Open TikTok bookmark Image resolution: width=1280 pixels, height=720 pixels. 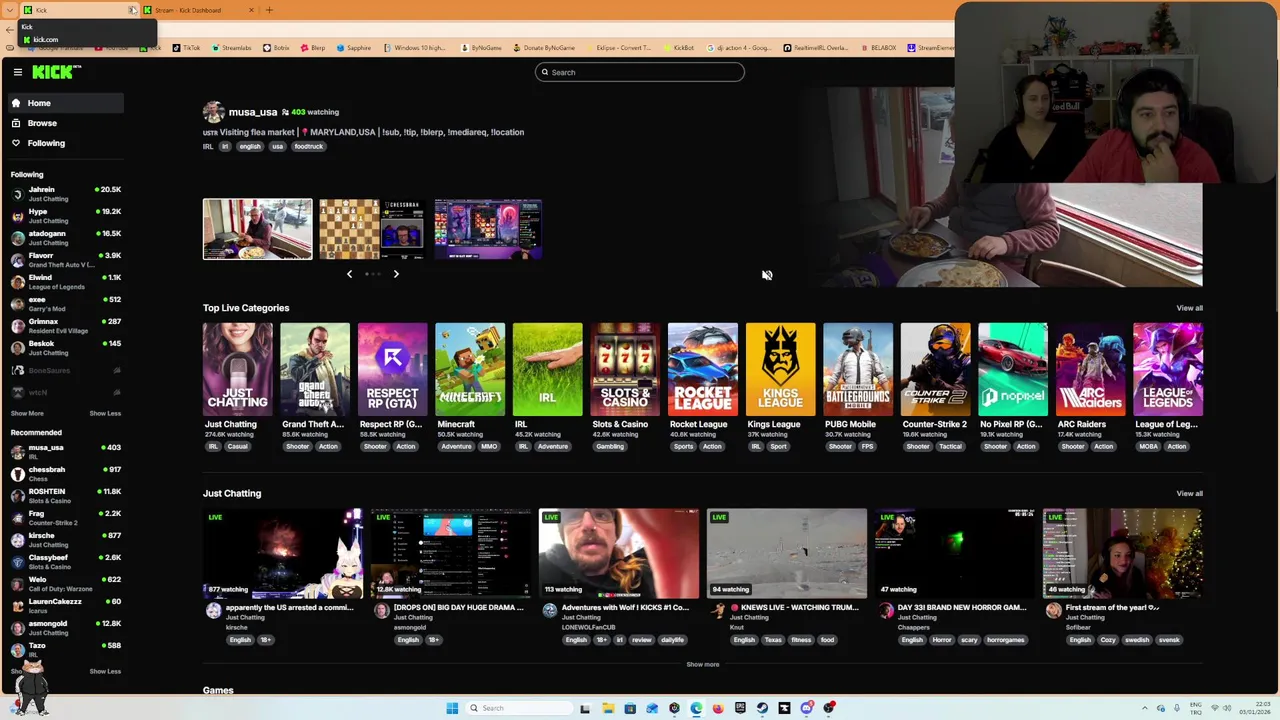point(187,48)
